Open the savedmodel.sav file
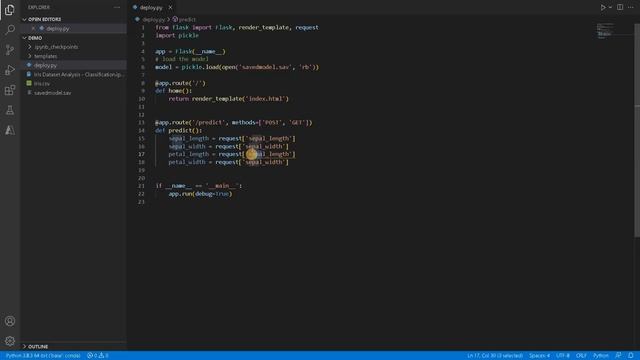640x360 pixels. 53,93
